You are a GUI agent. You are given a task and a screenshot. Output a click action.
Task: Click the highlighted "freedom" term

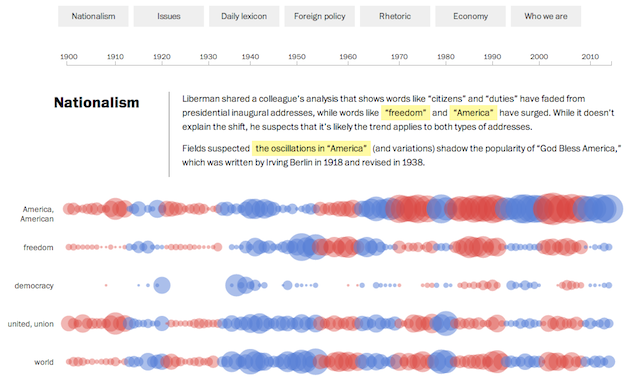coord(405,113)
